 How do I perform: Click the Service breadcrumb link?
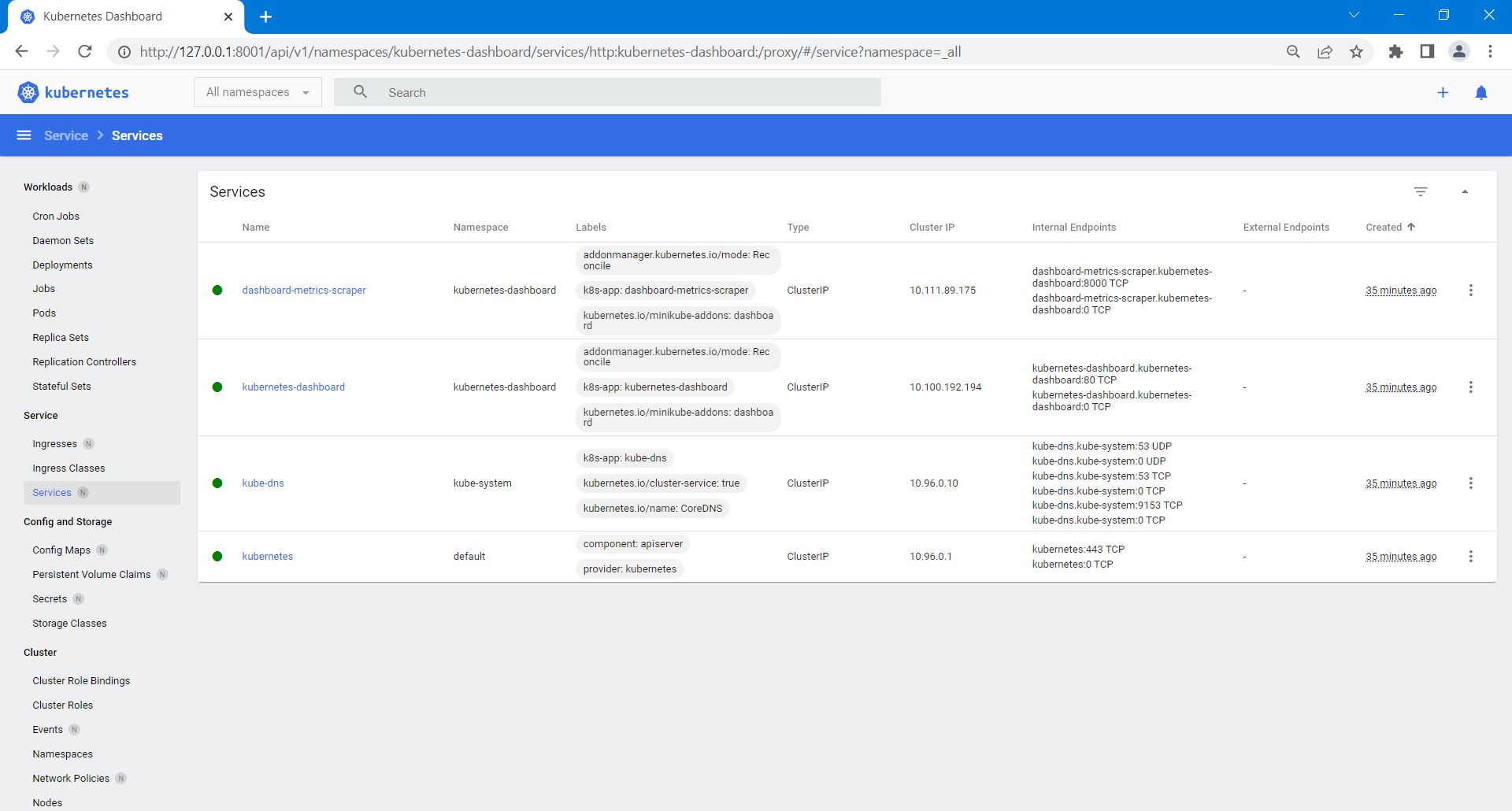point(66,135)
